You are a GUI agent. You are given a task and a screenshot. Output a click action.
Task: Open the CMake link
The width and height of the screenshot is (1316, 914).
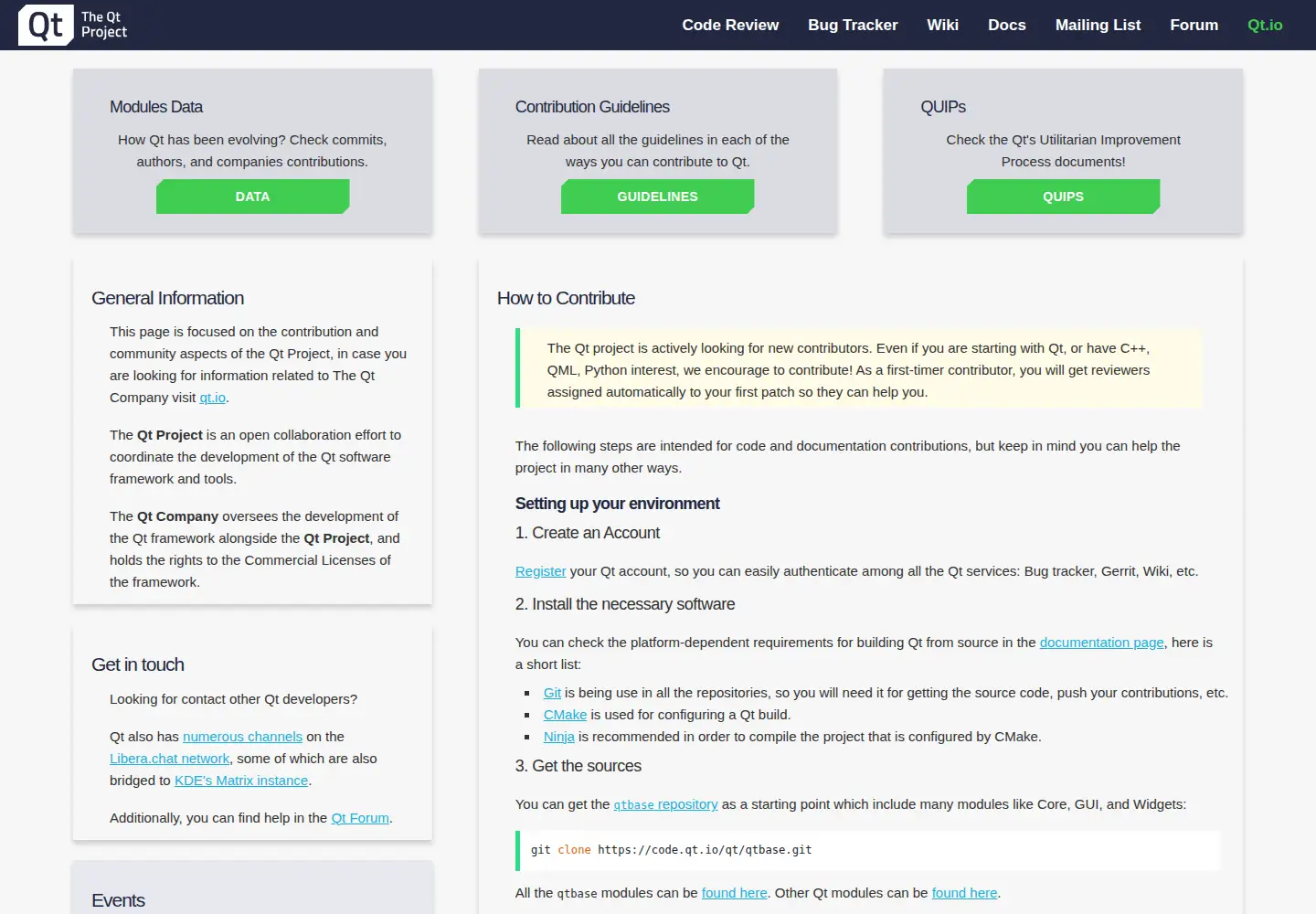pos(565,715)
